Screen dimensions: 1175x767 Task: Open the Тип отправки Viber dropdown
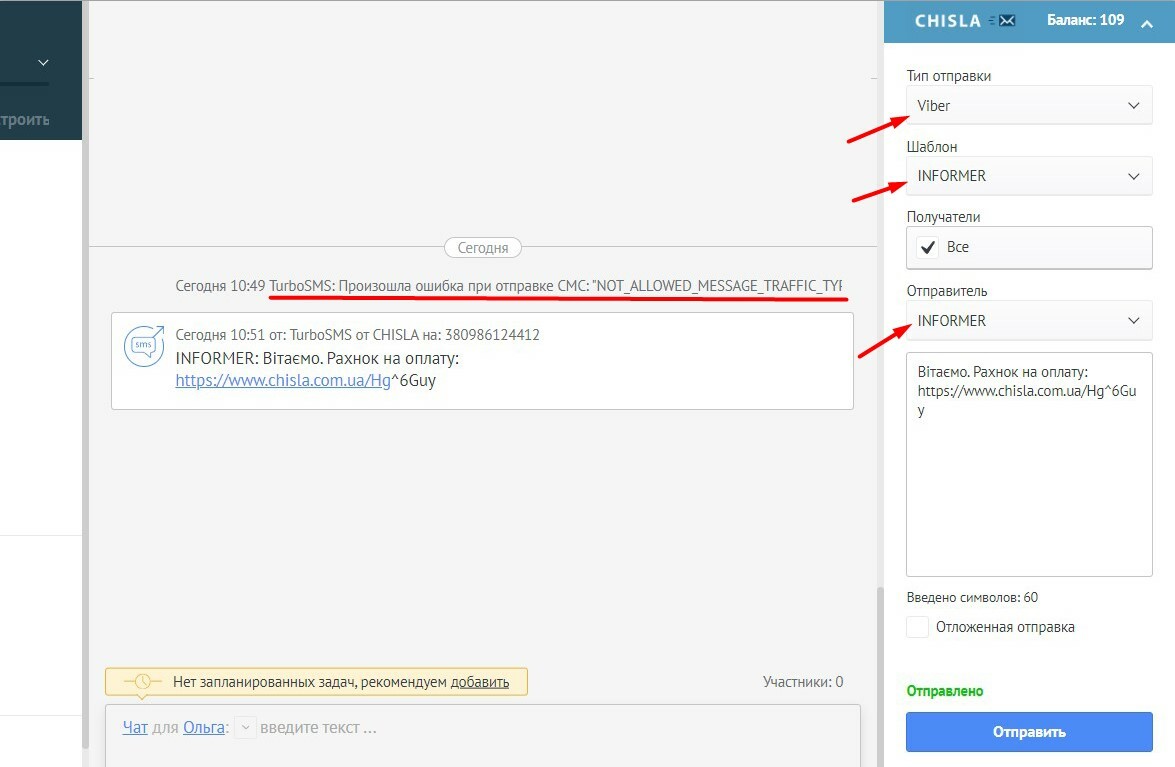[1029, 106]
